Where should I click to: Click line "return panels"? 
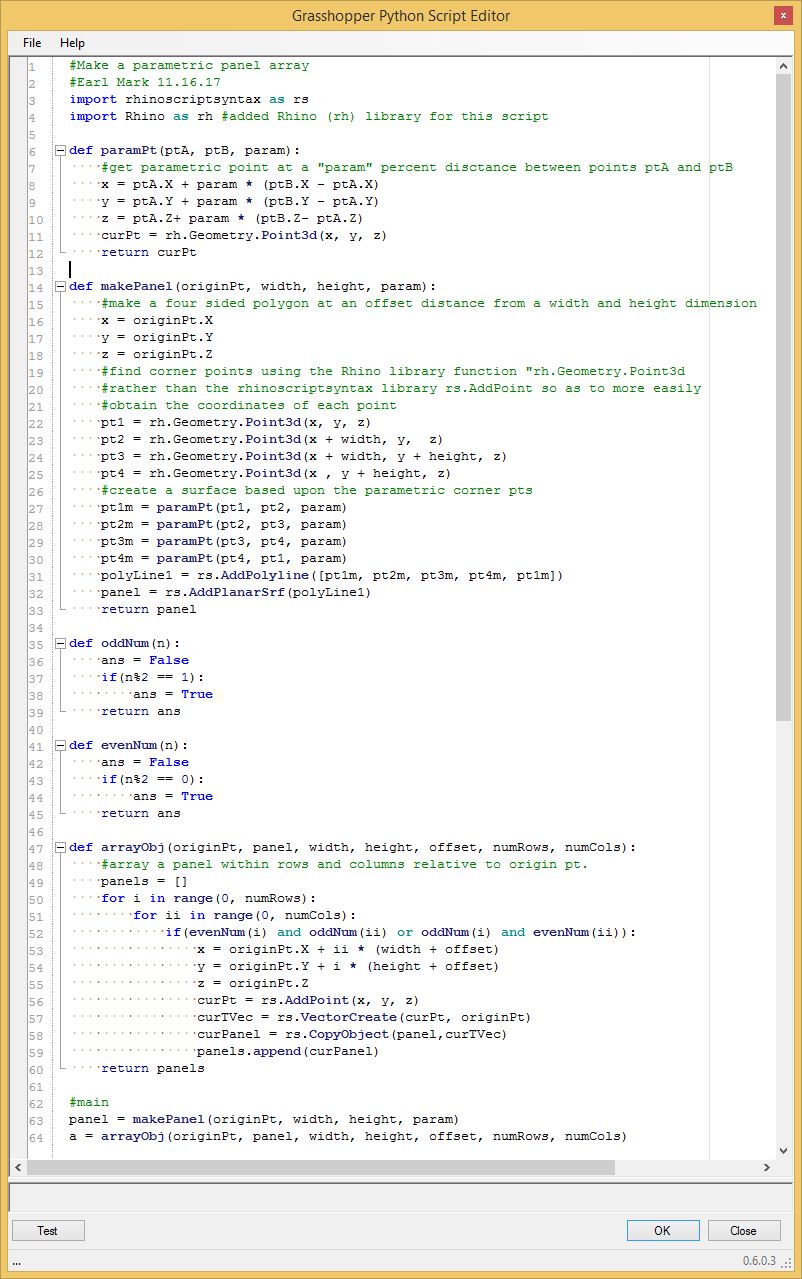(x=153, y=1068)
